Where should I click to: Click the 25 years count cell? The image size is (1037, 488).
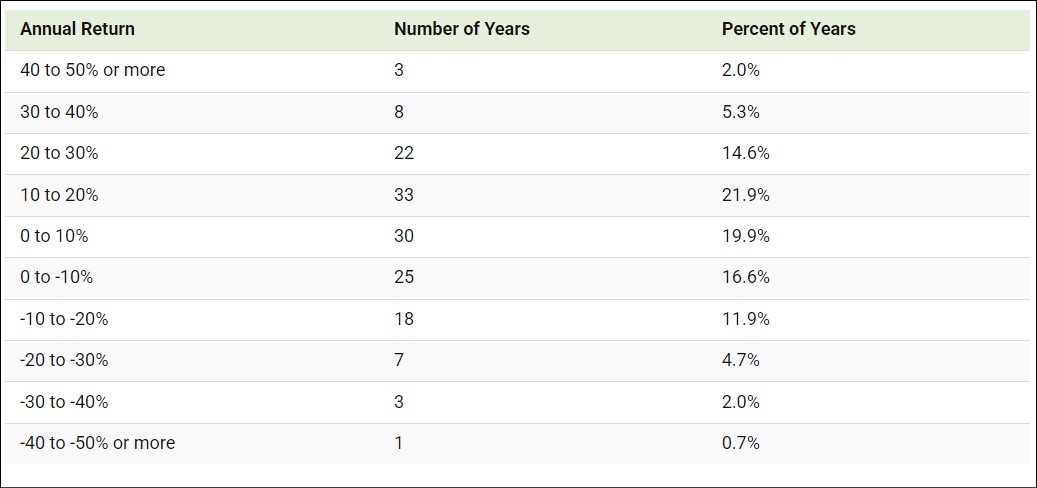(x=404, y=277)
